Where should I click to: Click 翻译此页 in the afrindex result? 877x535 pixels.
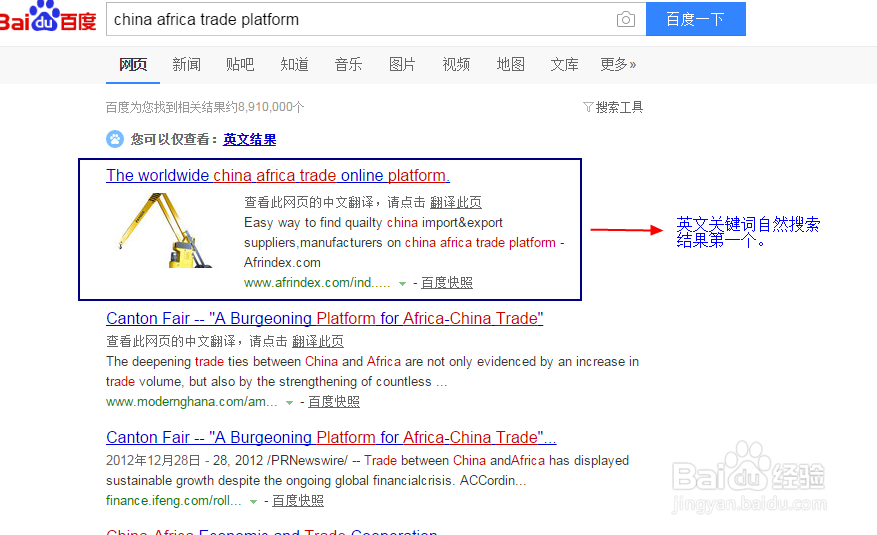[x=455, y=202]
